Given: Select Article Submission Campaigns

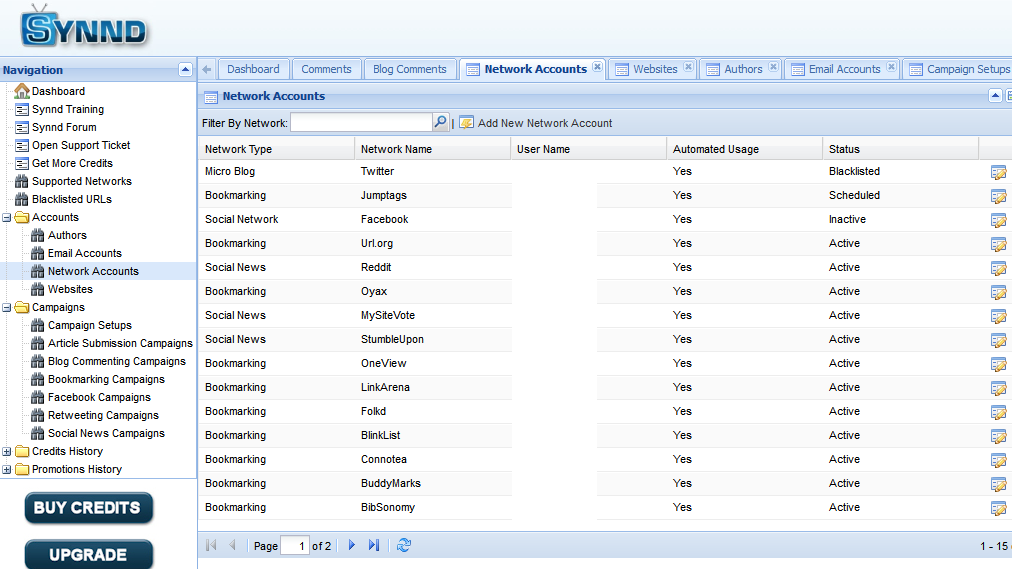Looking at the screenshot, I should click(x=112, y=343).
